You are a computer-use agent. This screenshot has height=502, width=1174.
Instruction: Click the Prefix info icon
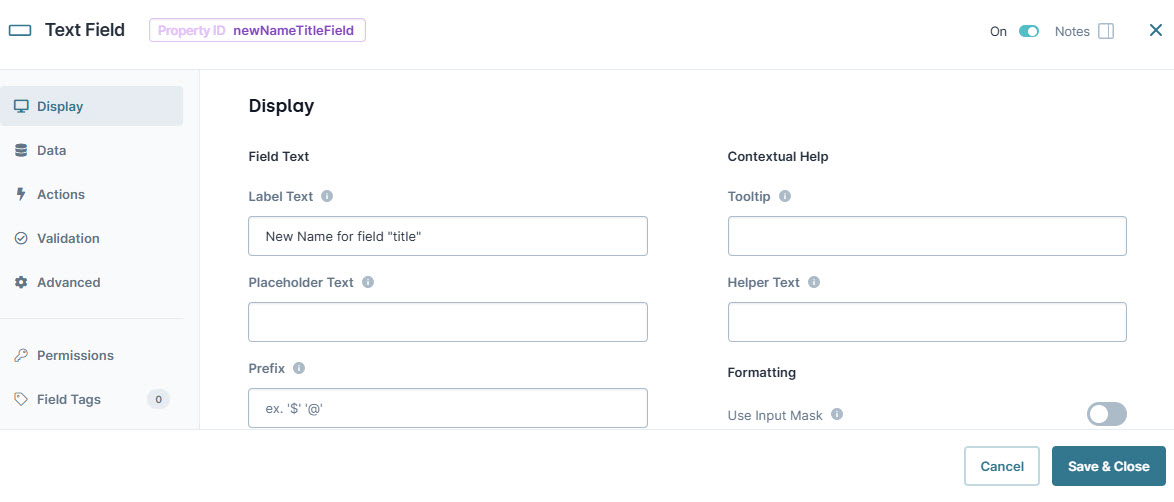[299, 369]
